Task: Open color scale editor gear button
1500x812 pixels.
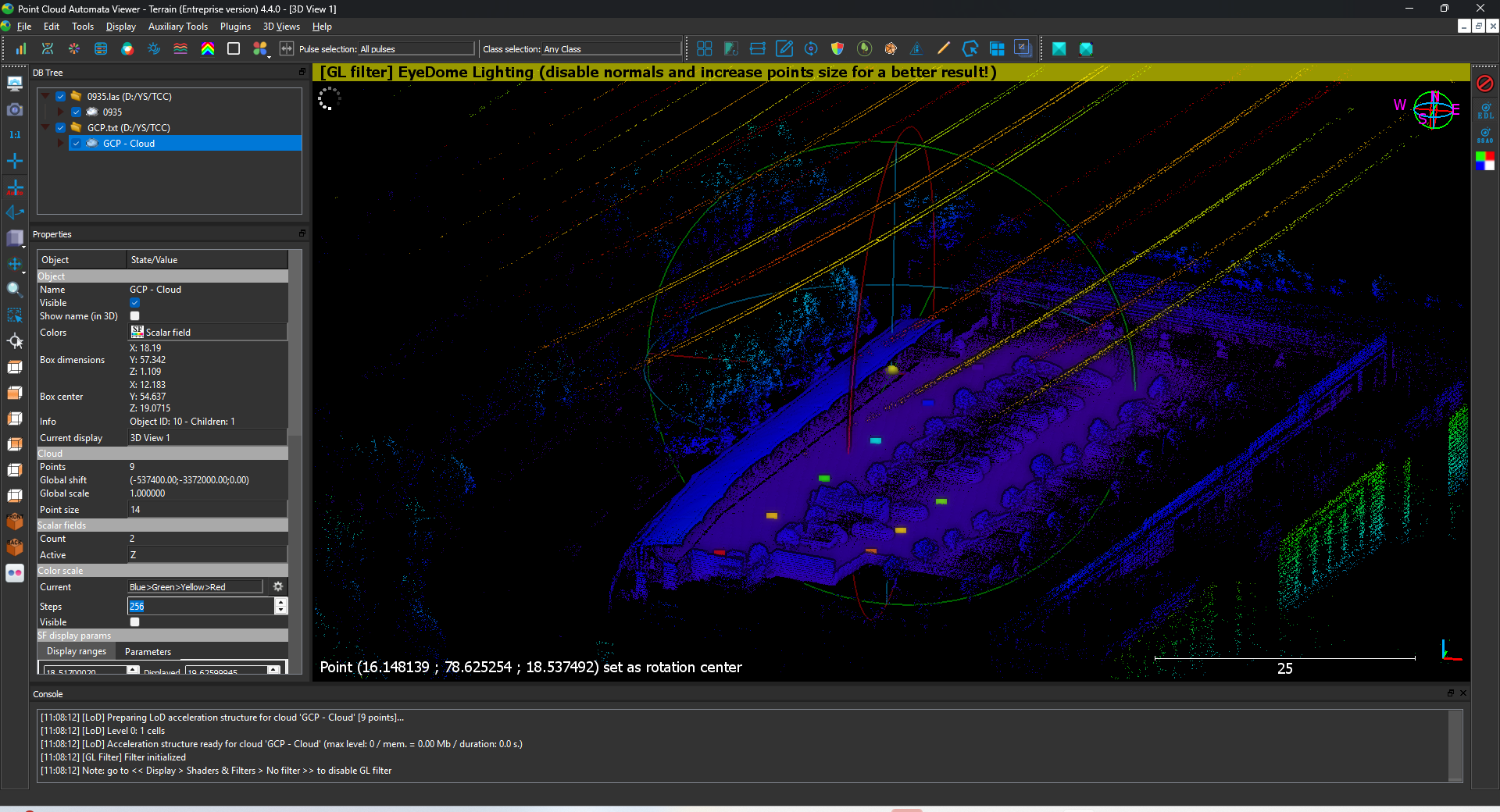Action: [278, 586]
